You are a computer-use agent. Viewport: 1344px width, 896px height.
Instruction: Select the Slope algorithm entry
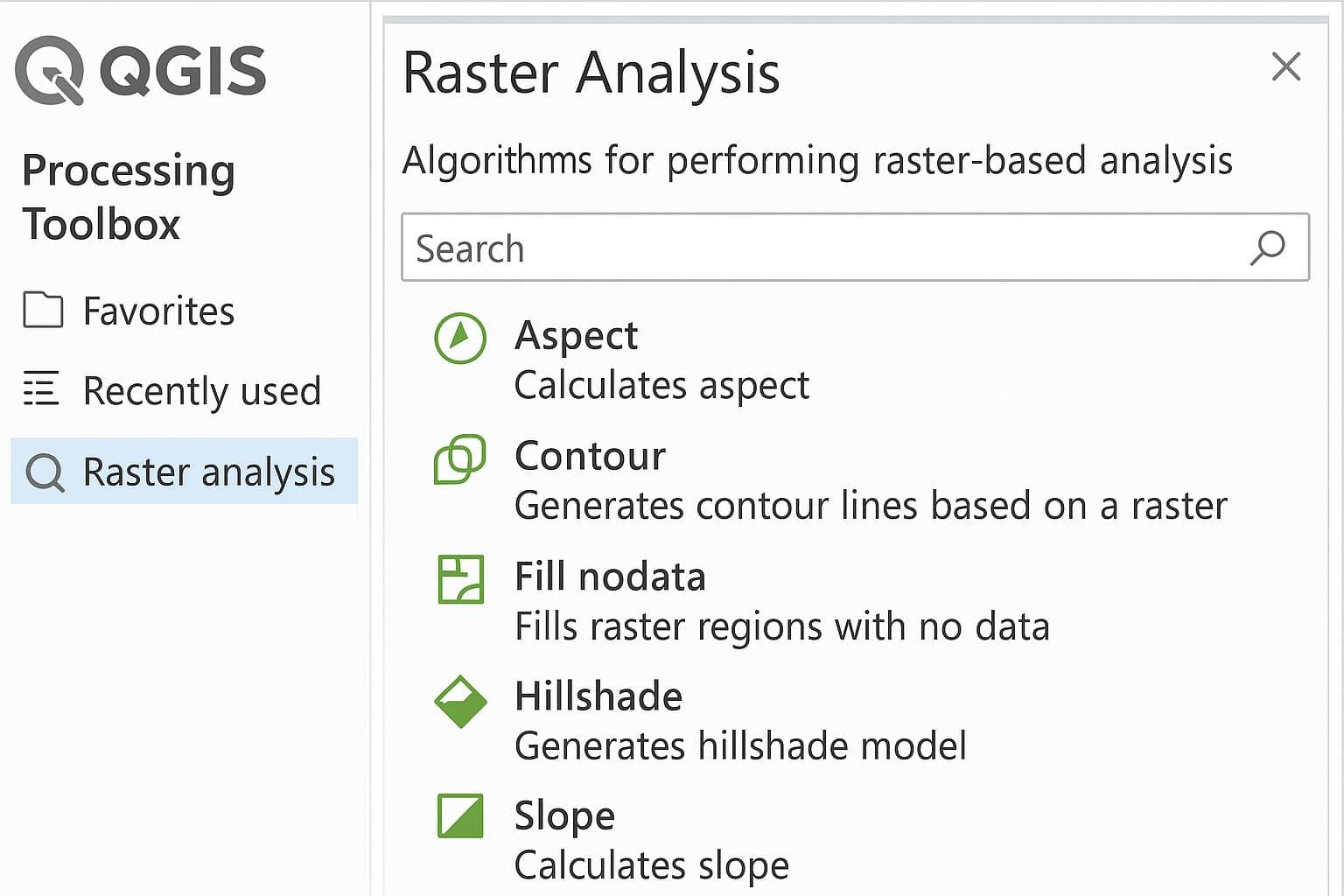[x=564, y=816]
